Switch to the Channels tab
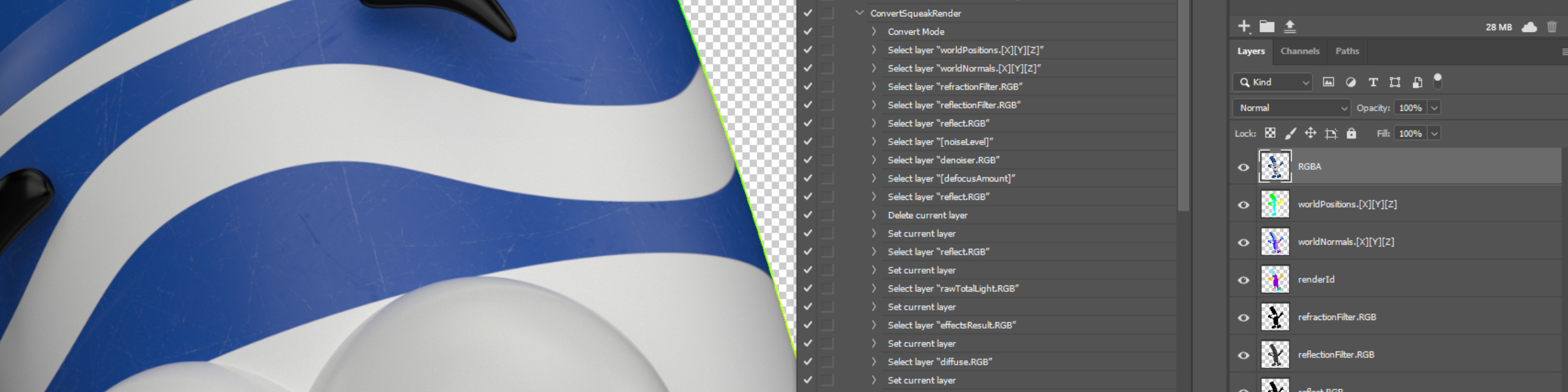The width and height of the screenshot is (1568, 392). pyautogui.click(x=1300, y=51)
